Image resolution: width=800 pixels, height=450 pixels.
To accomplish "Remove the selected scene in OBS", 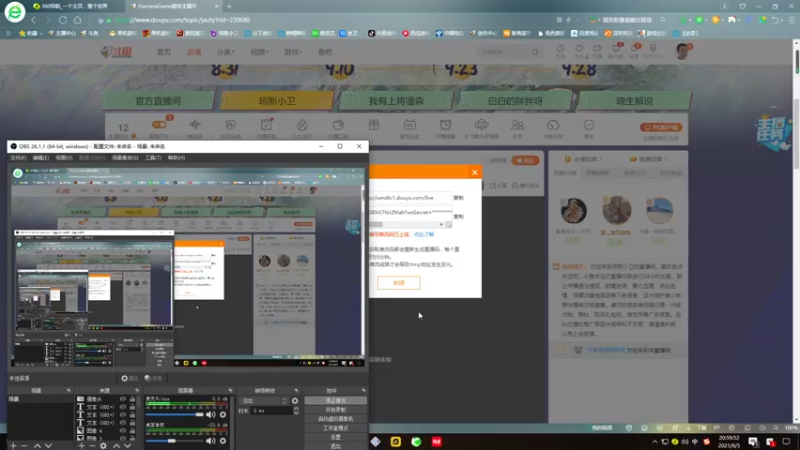I will pyautogui.click(x=24, y=446).
